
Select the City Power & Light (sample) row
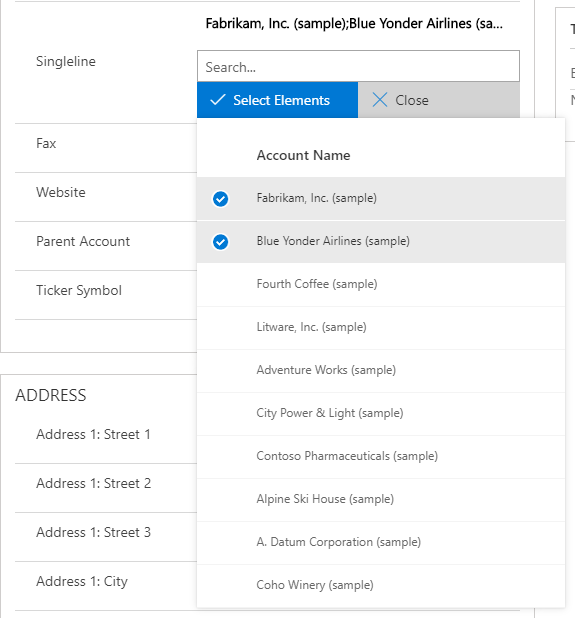381,413
